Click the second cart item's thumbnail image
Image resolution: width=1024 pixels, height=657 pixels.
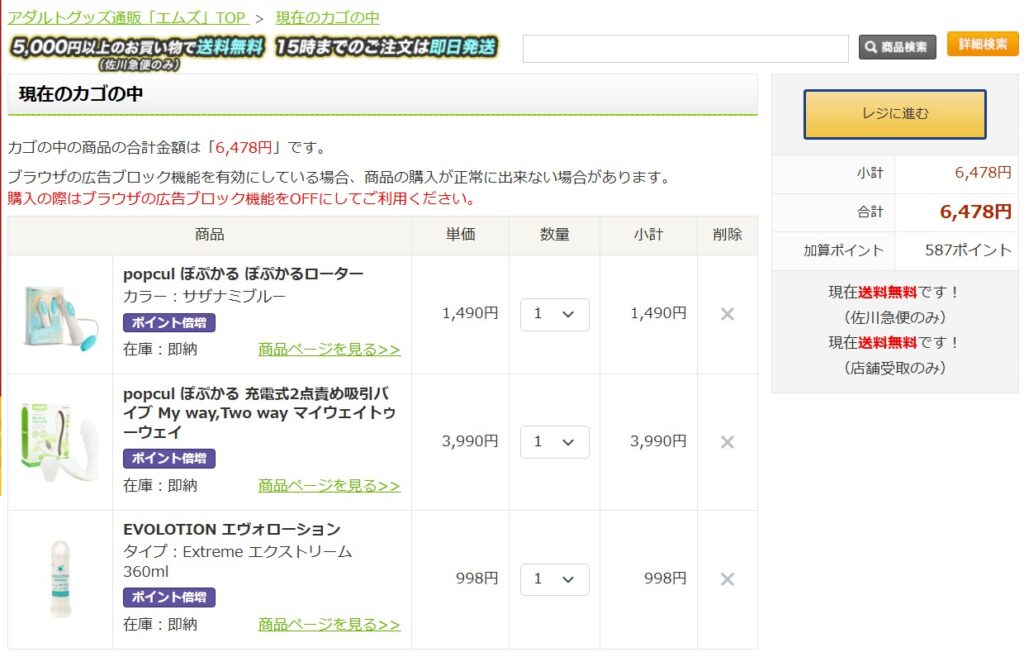coord(60,442)
